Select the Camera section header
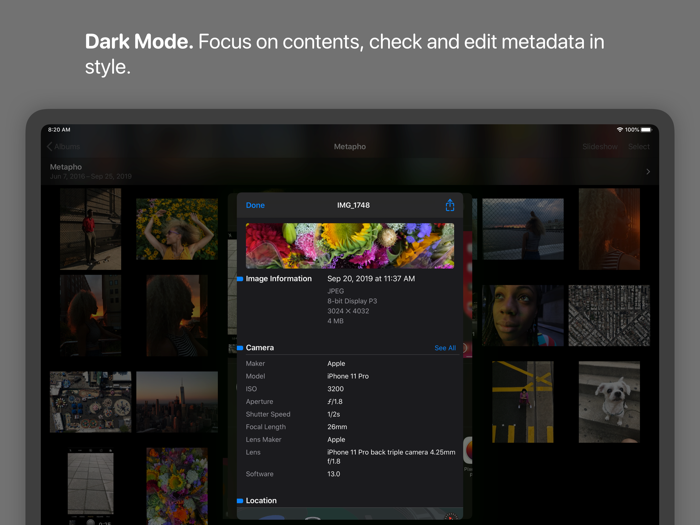700x525 pixels. pyautogui.click(x=260, y=348)
